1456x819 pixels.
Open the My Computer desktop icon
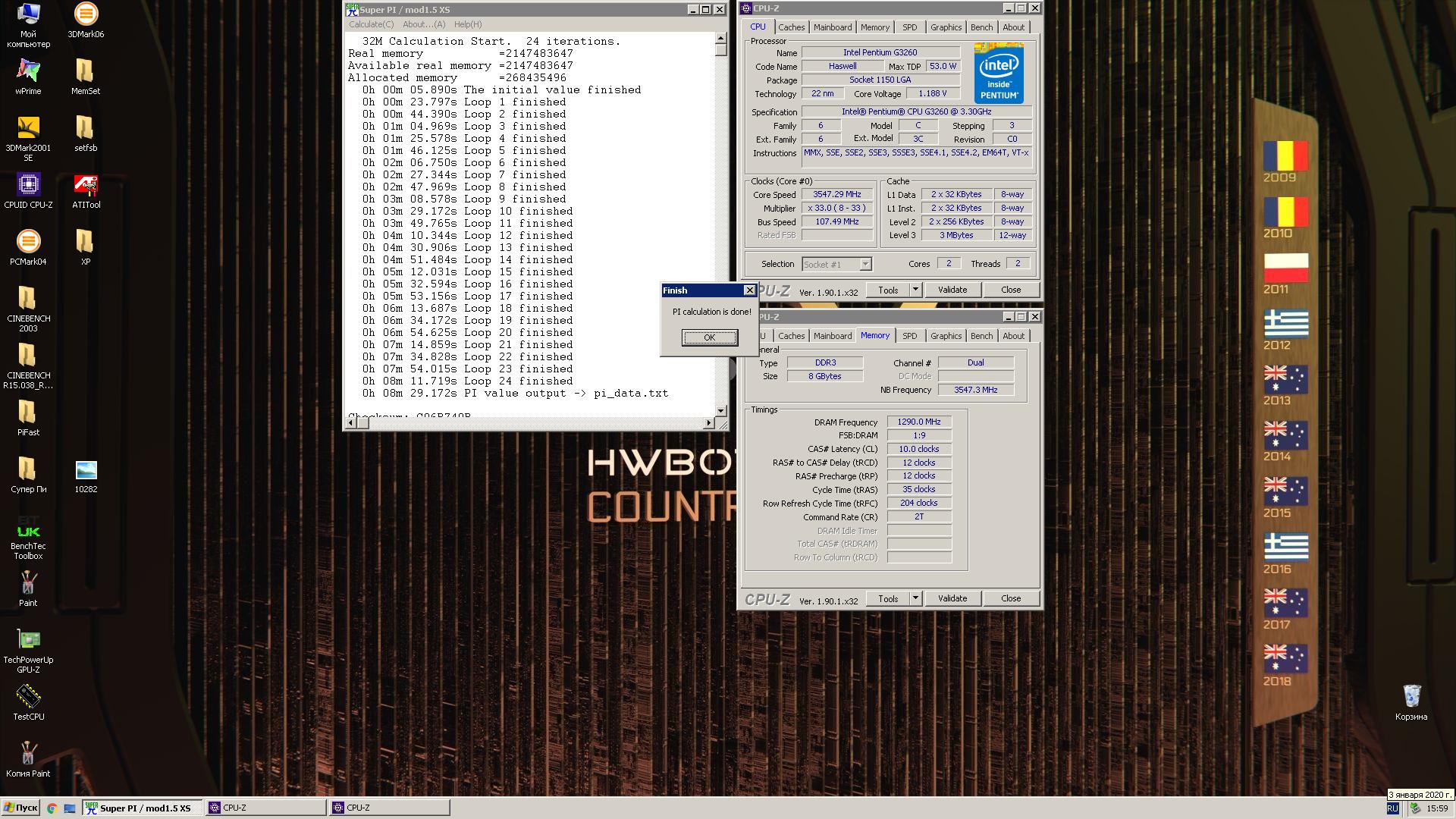[x=28, y=24]
